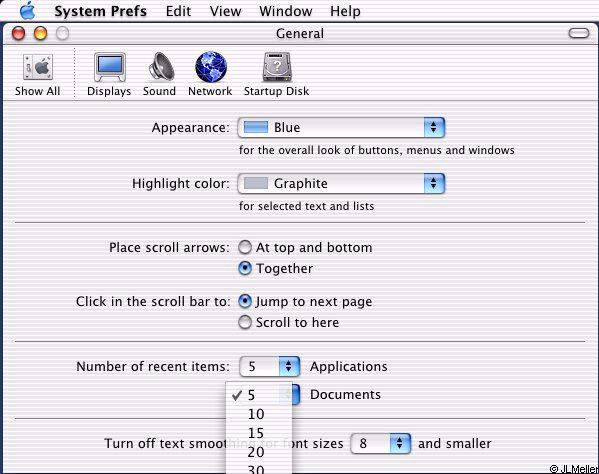
Task: Choose Jump to next page option
Action: point(245,301)
